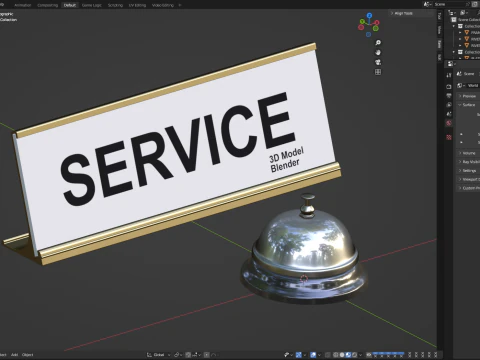Switch to the Game Logic workspace tab
480x360 pixels.
pyautogui.click(x=92, y=5)
